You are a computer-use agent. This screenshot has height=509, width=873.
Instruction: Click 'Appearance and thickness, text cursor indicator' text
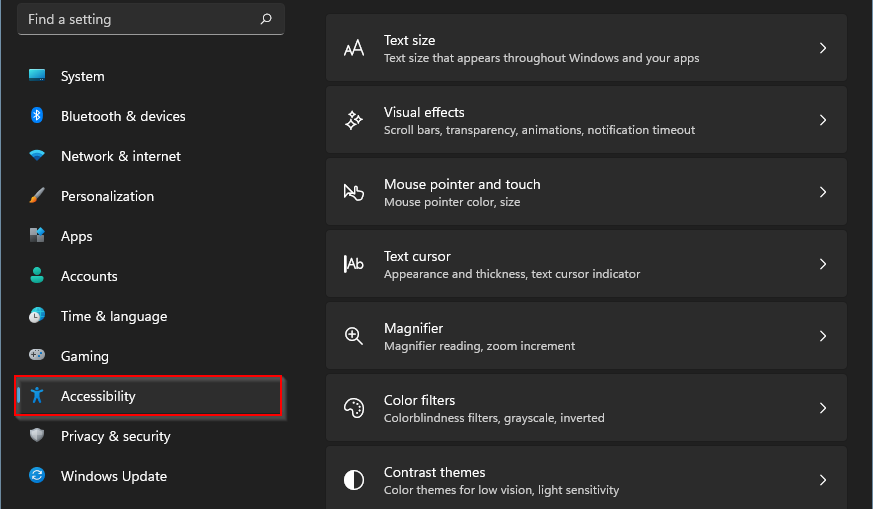512,274
